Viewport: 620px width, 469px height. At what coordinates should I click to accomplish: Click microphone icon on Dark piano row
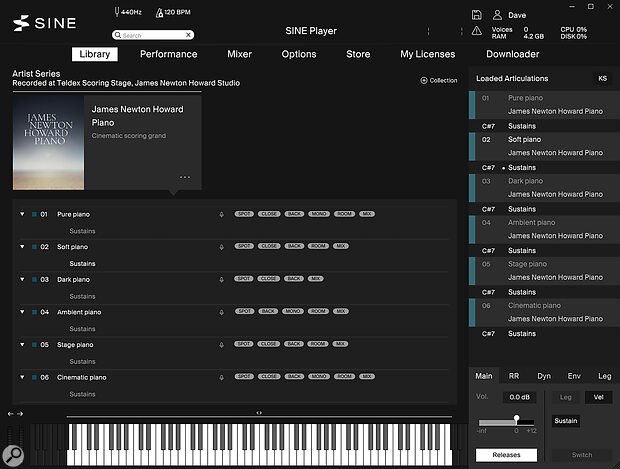coord(221,280)
